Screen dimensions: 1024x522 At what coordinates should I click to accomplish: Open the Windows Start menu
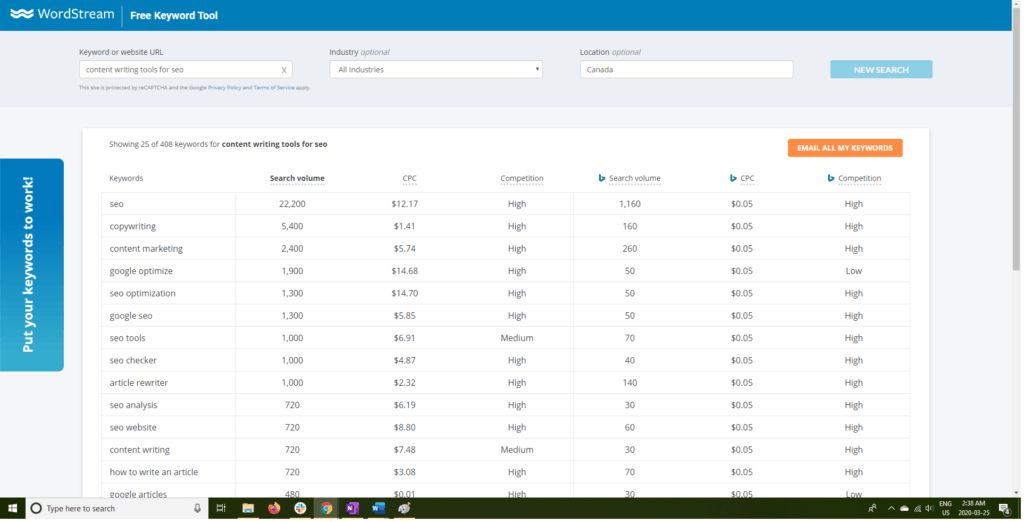tap(12, 510)
